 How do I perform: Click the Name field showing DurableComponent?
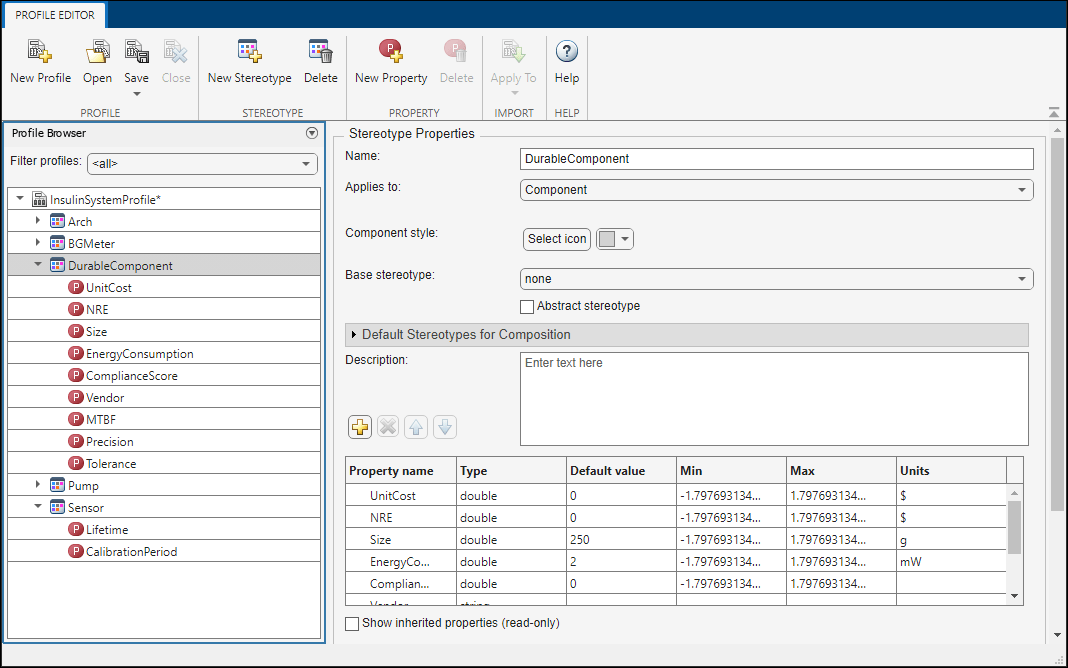pyautogui.click(x=776, y=159)
